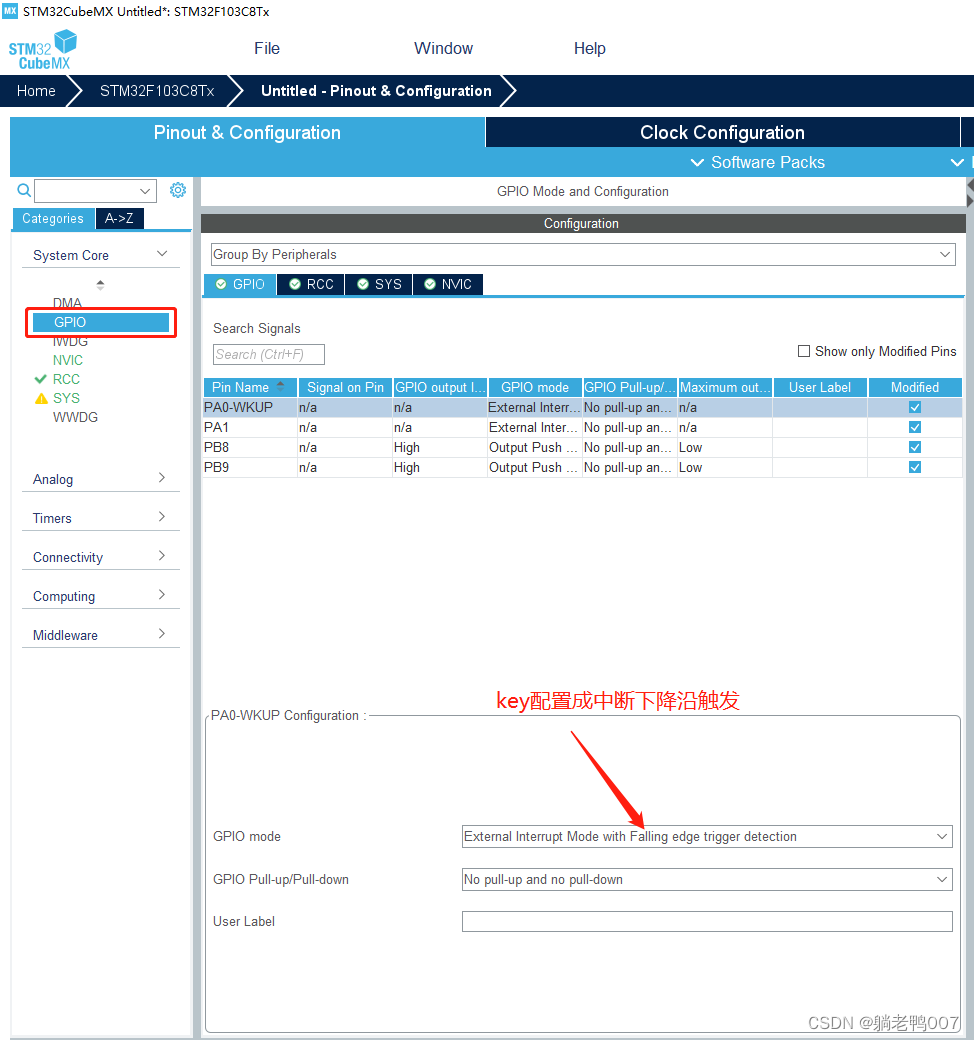
Task: Toggle Modified checkbox for PA1 row
Action: click(915, 428)
